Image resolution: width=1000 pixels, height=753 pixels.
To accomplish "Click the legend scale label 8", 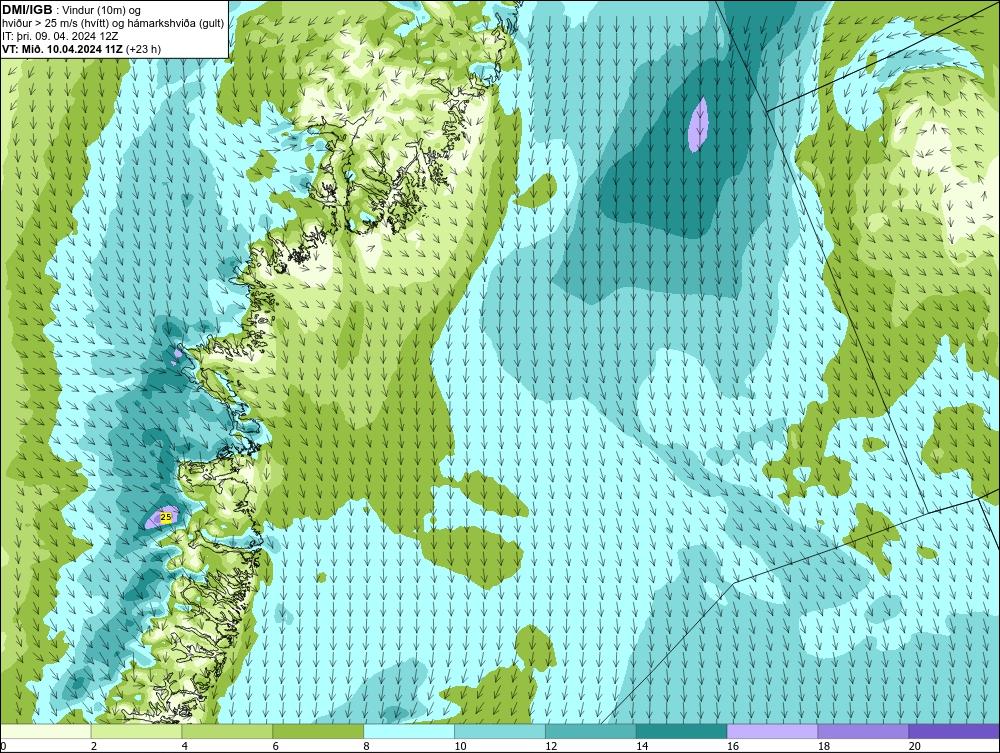I will [x=366, y=746].
